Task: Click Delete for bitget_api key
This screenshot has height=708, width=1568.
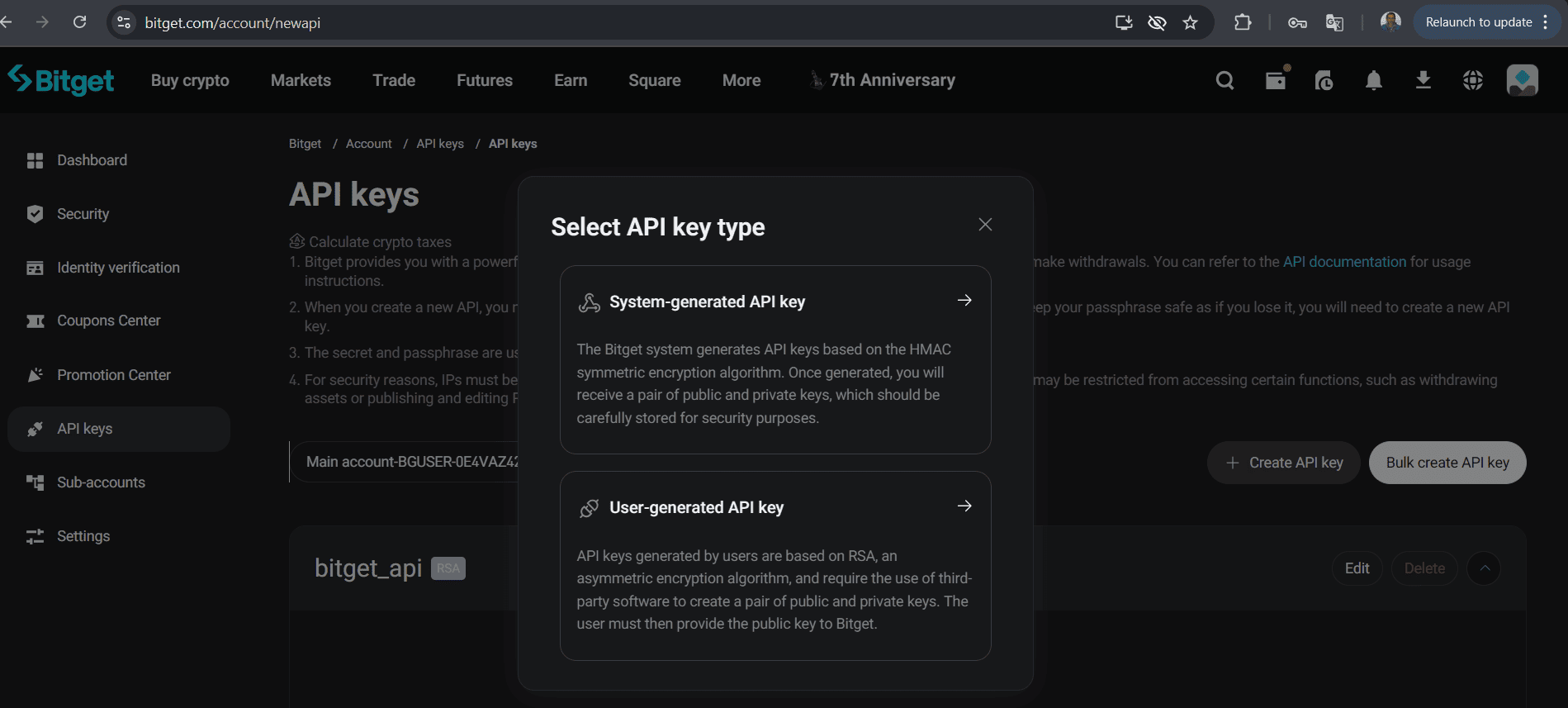Action: (1424, 568)
